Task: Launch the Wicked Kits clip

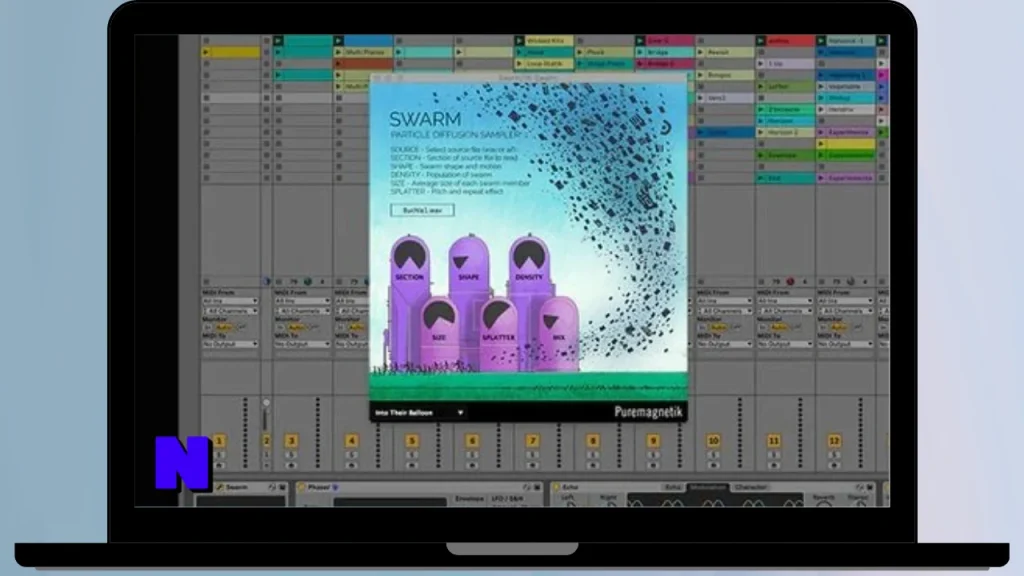Action: [x=520, y=40]
